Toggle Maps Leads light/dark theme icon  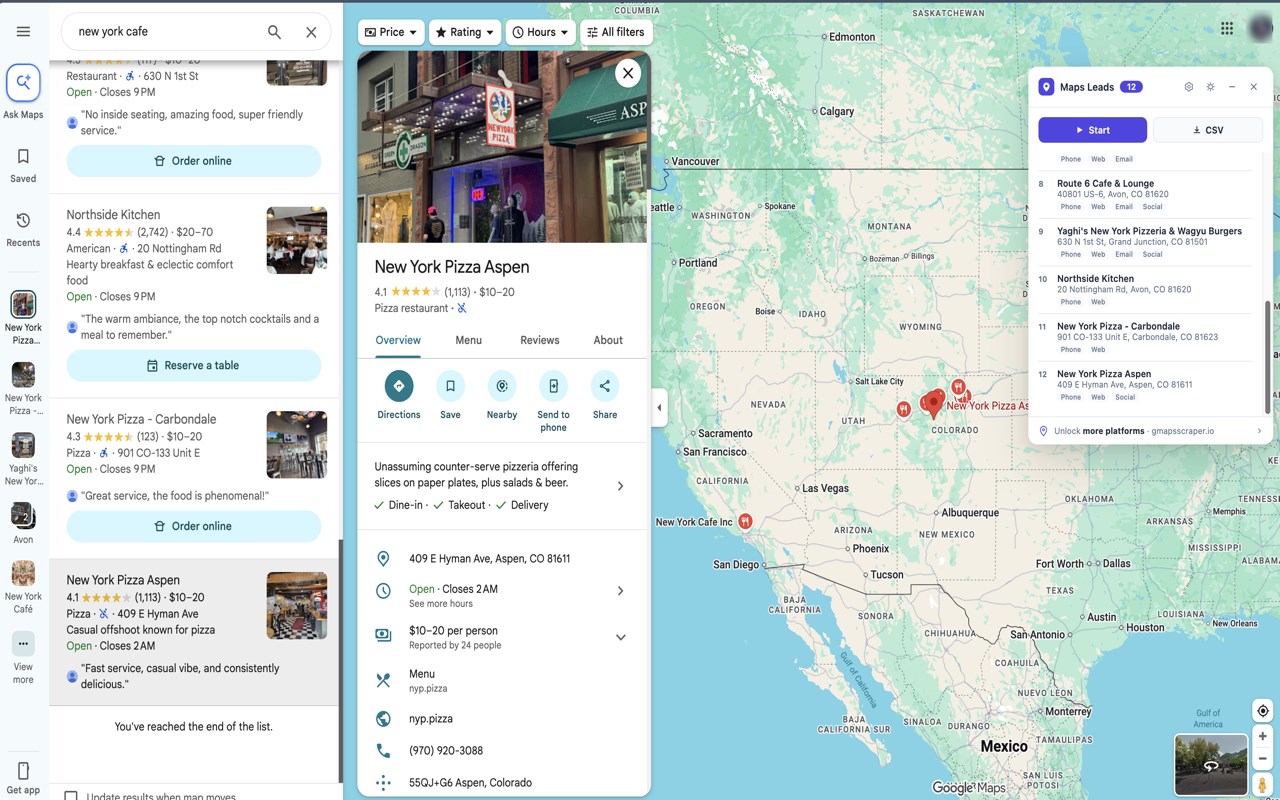point(1210,87)
